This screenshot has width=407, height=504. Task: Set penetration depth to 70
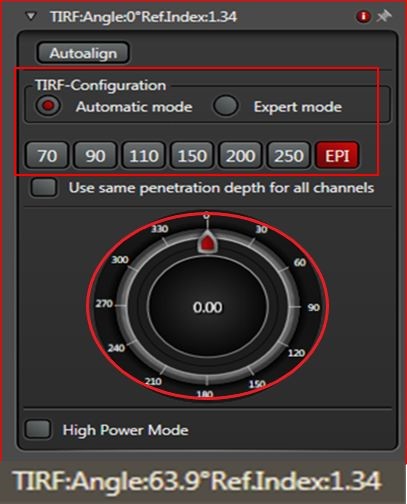pyautogui.click(x=47, y=155)
